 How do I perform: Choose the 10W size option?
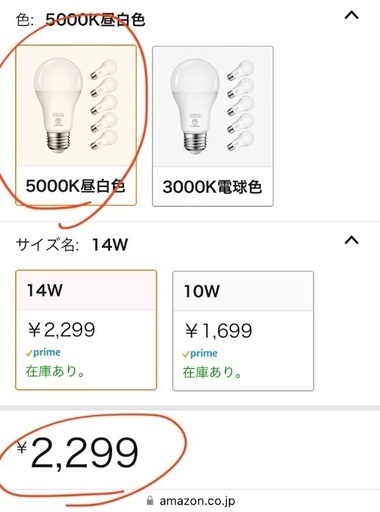click(x=243, y=331)
